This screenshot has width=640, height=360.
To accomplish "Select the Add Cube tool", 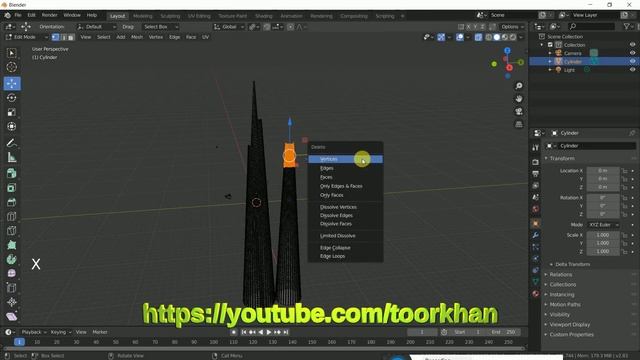I will click(x=12, y=173).
